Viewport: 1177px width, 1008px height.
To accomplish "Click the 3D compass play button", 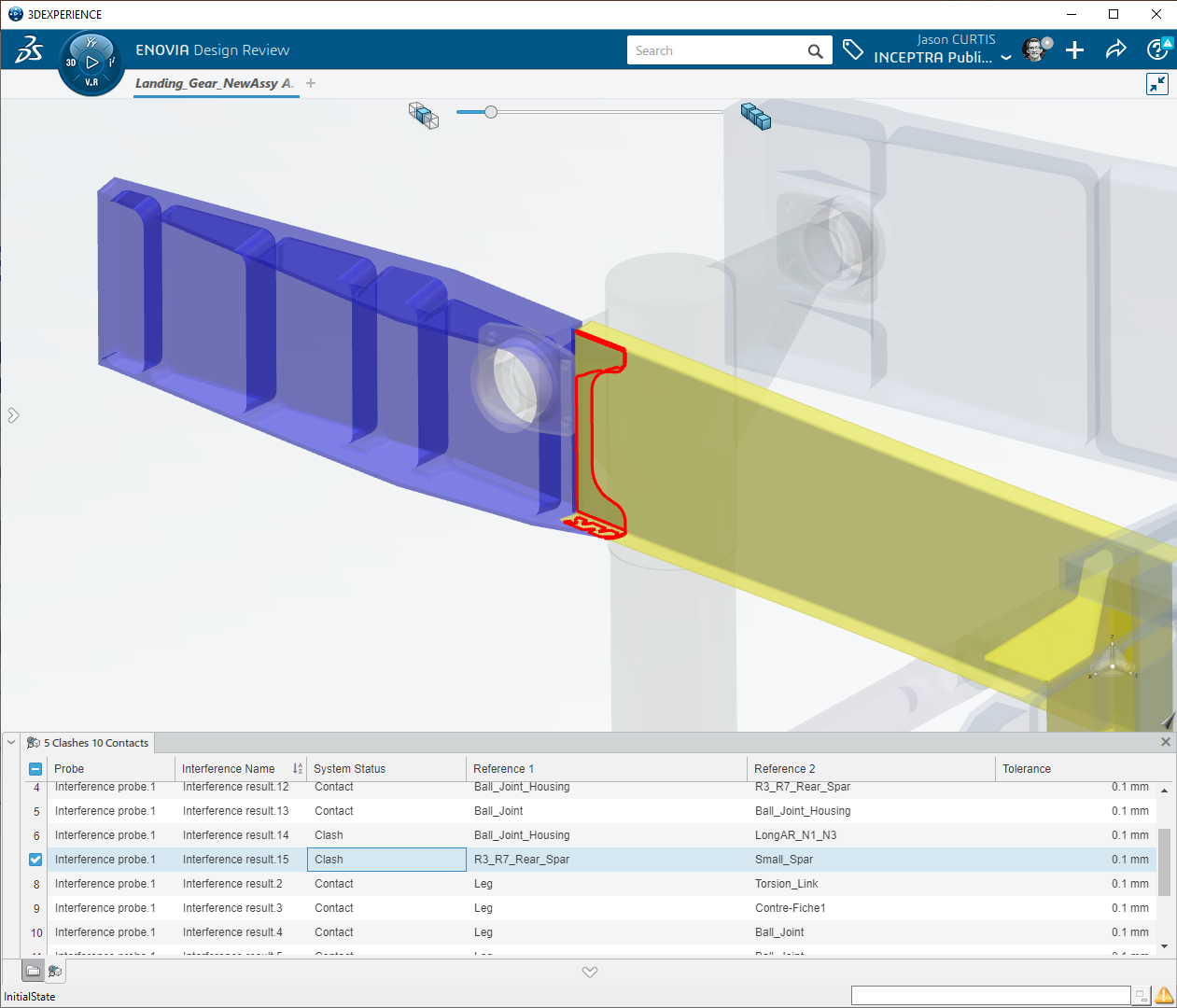I will point(91,63).
